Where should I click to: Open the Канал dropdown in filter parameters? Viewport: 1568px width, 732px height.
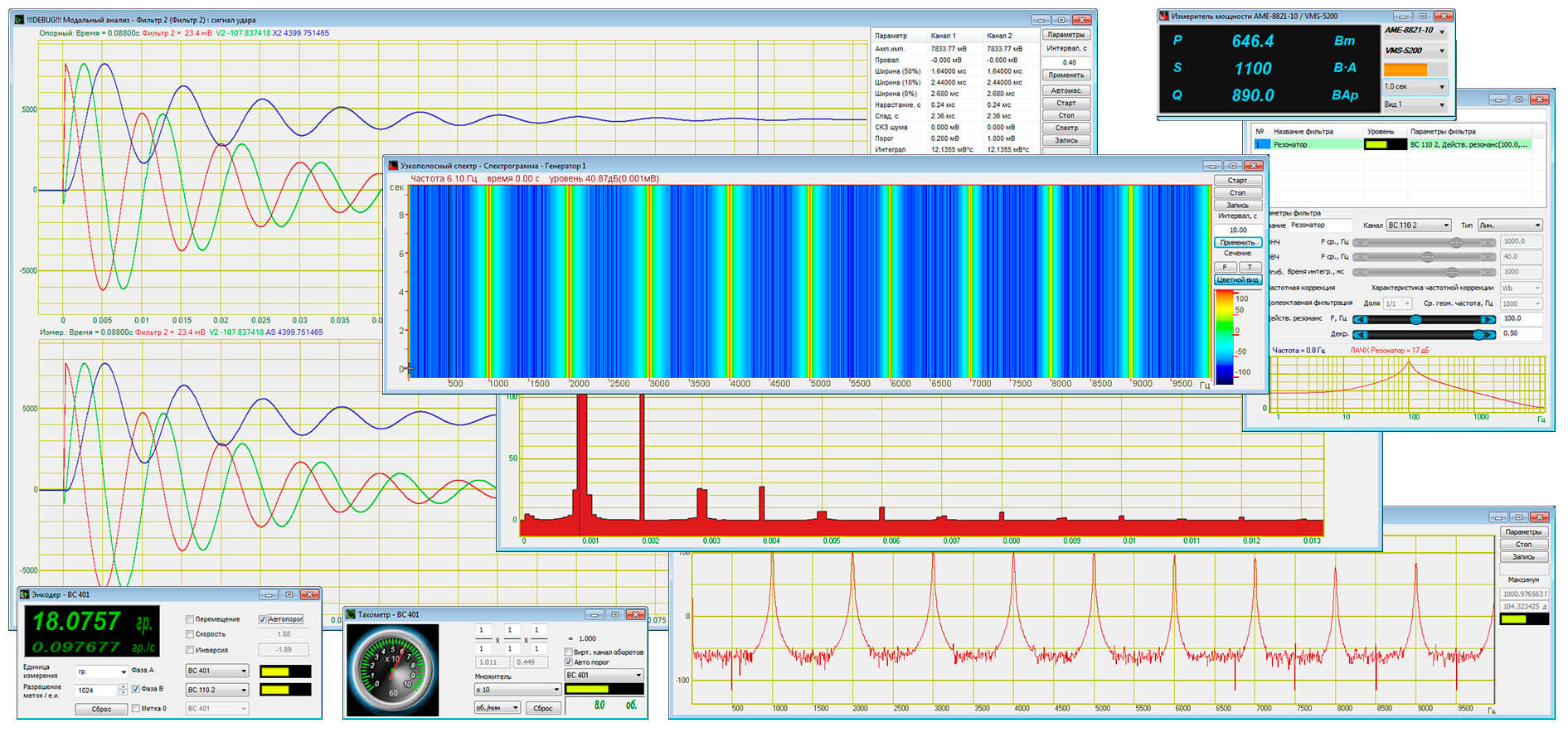1419,225
